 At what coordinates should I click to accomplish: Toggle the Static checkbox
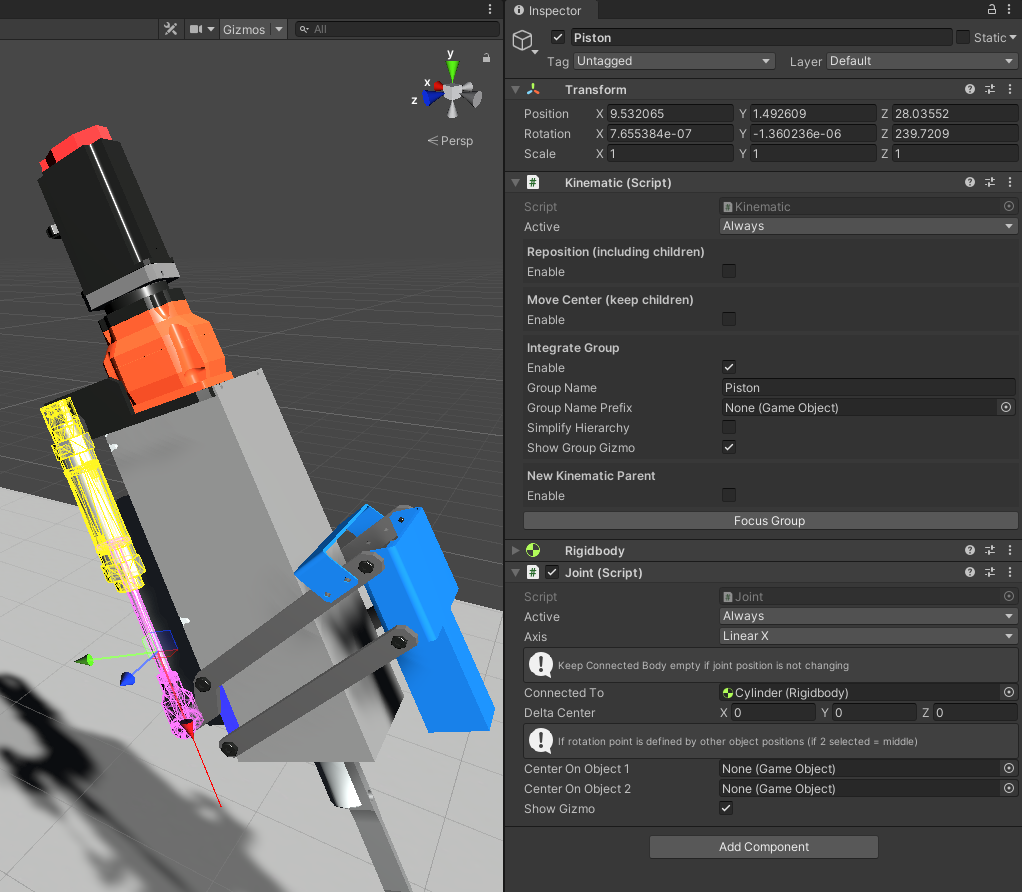[x=963, y=37]
